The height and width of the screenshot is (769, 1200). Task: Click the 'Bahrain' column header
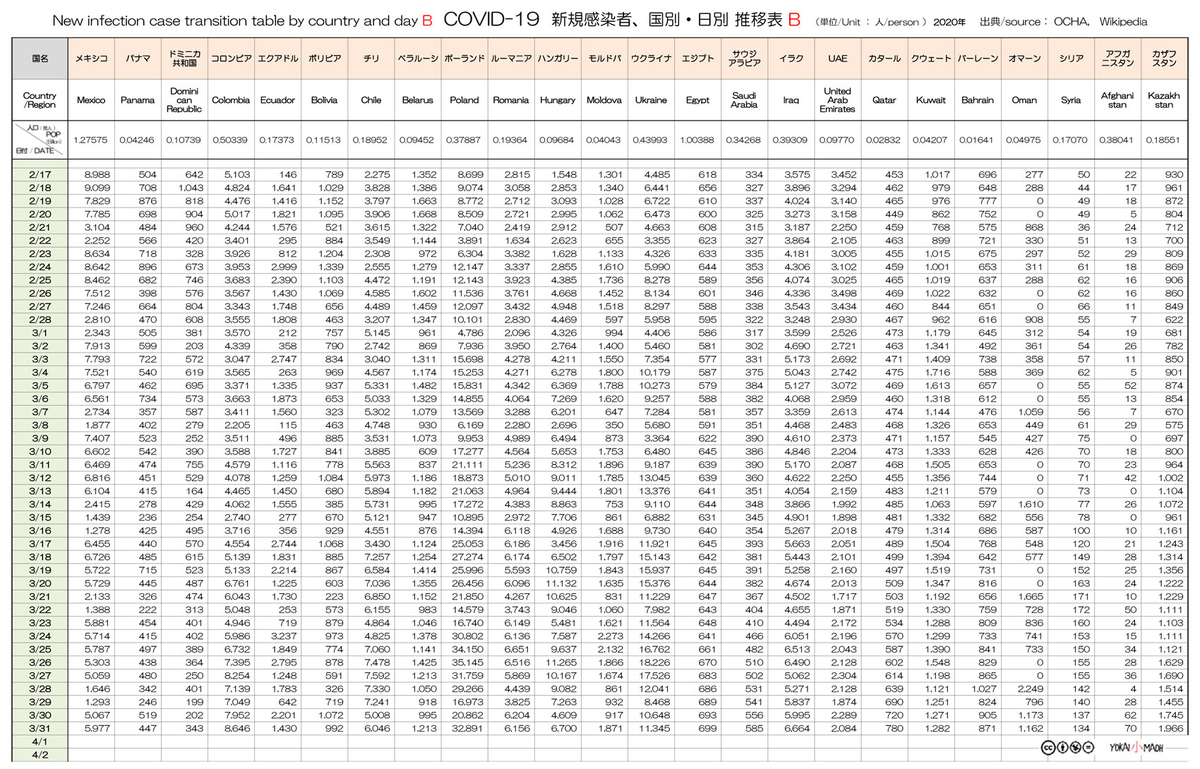tap(977, 101)
